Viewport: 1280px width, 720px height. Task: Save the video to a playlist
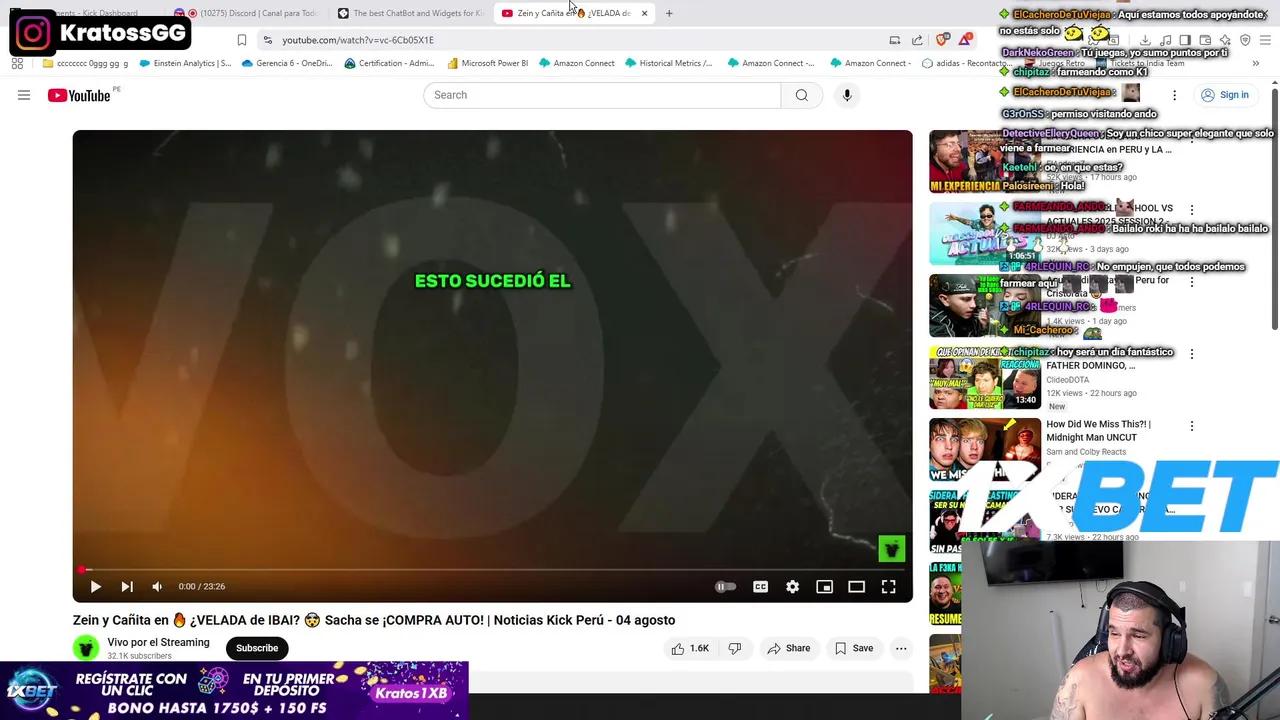pyautogui.click(x=854, y=648)
